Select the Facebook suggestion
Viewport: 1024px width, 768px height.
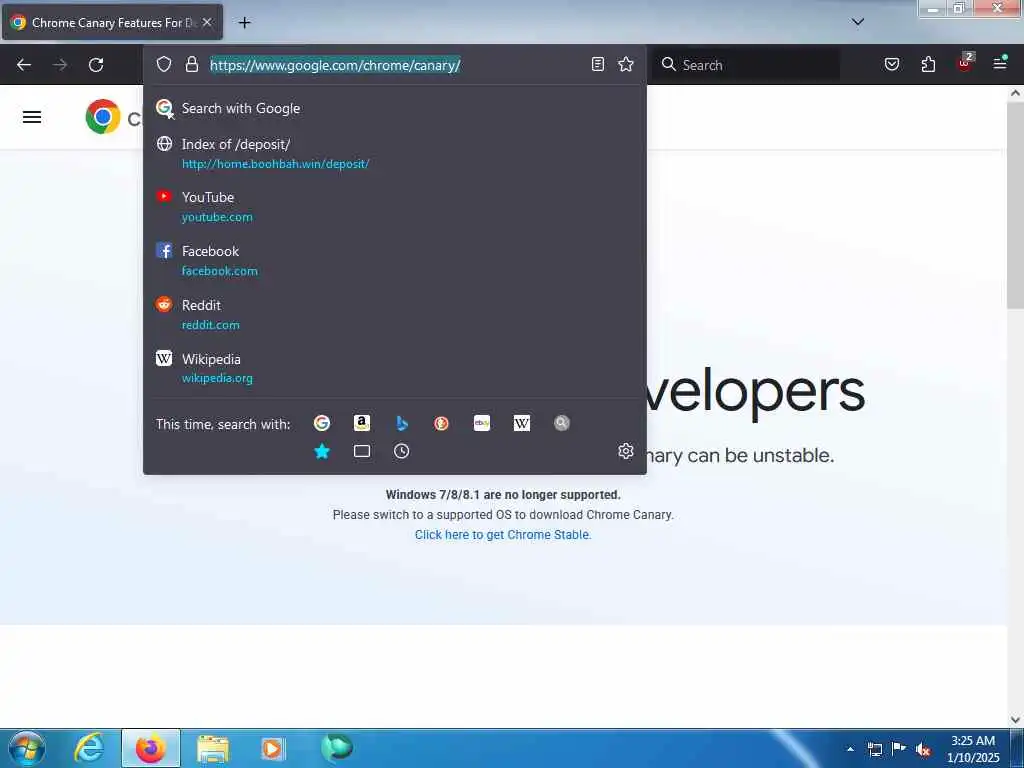[x=394, y=261]
